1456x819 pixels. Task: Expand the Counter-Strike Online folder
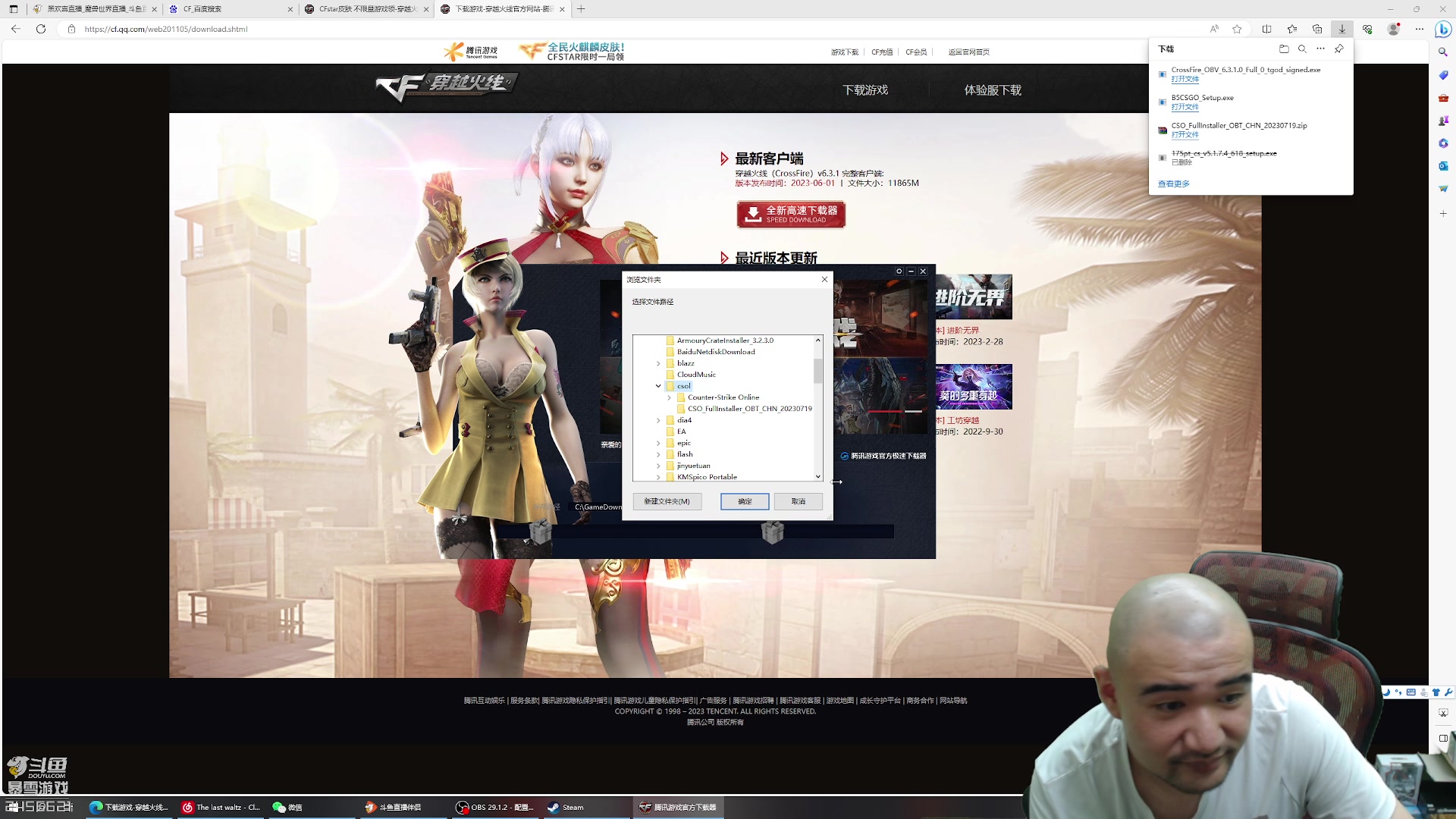tap(669, 397)
